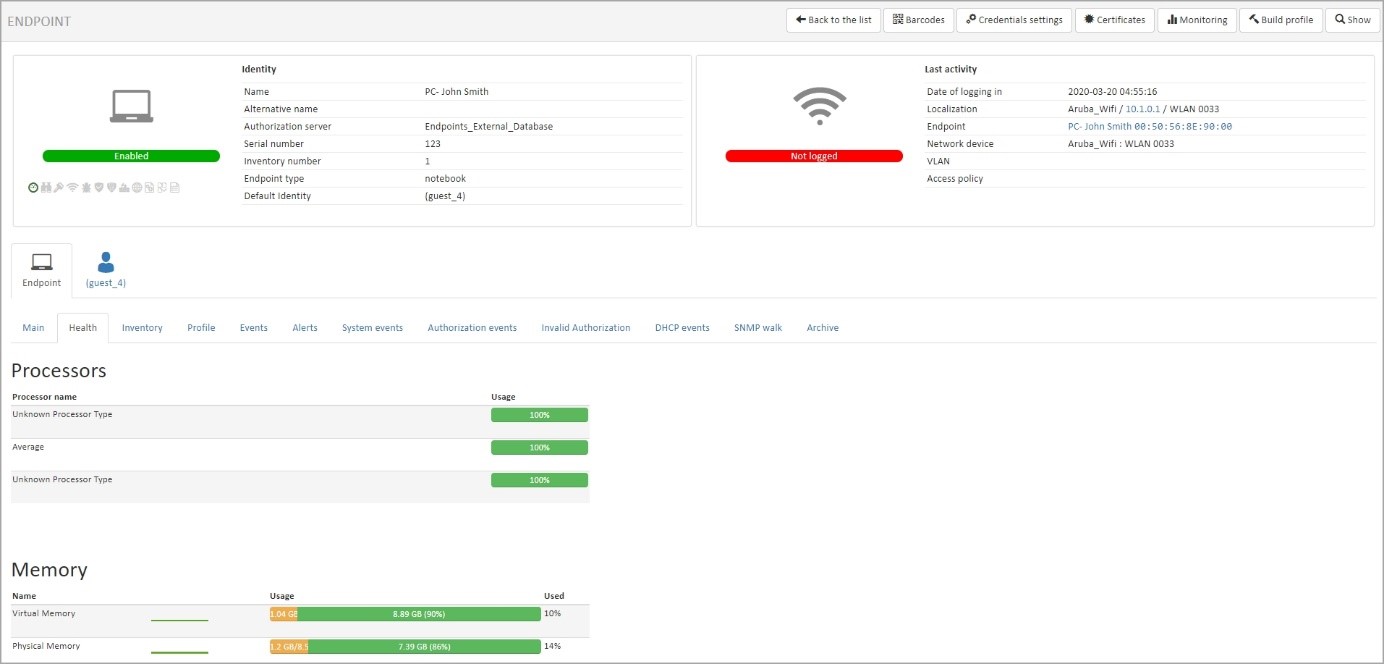Click the Build profile button
This screenshot has width=1384, height=664.
point(1280,20)
